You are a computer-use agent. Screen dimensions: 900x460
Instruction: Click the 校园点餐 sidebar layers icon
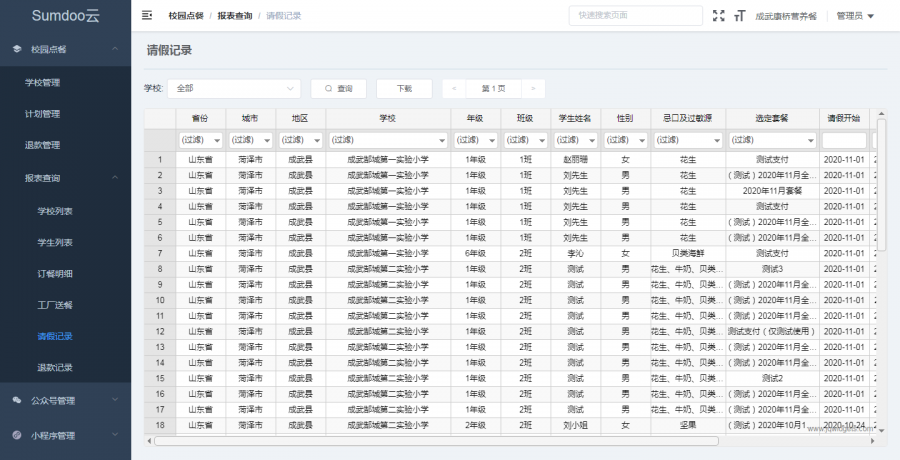(17, 49)
